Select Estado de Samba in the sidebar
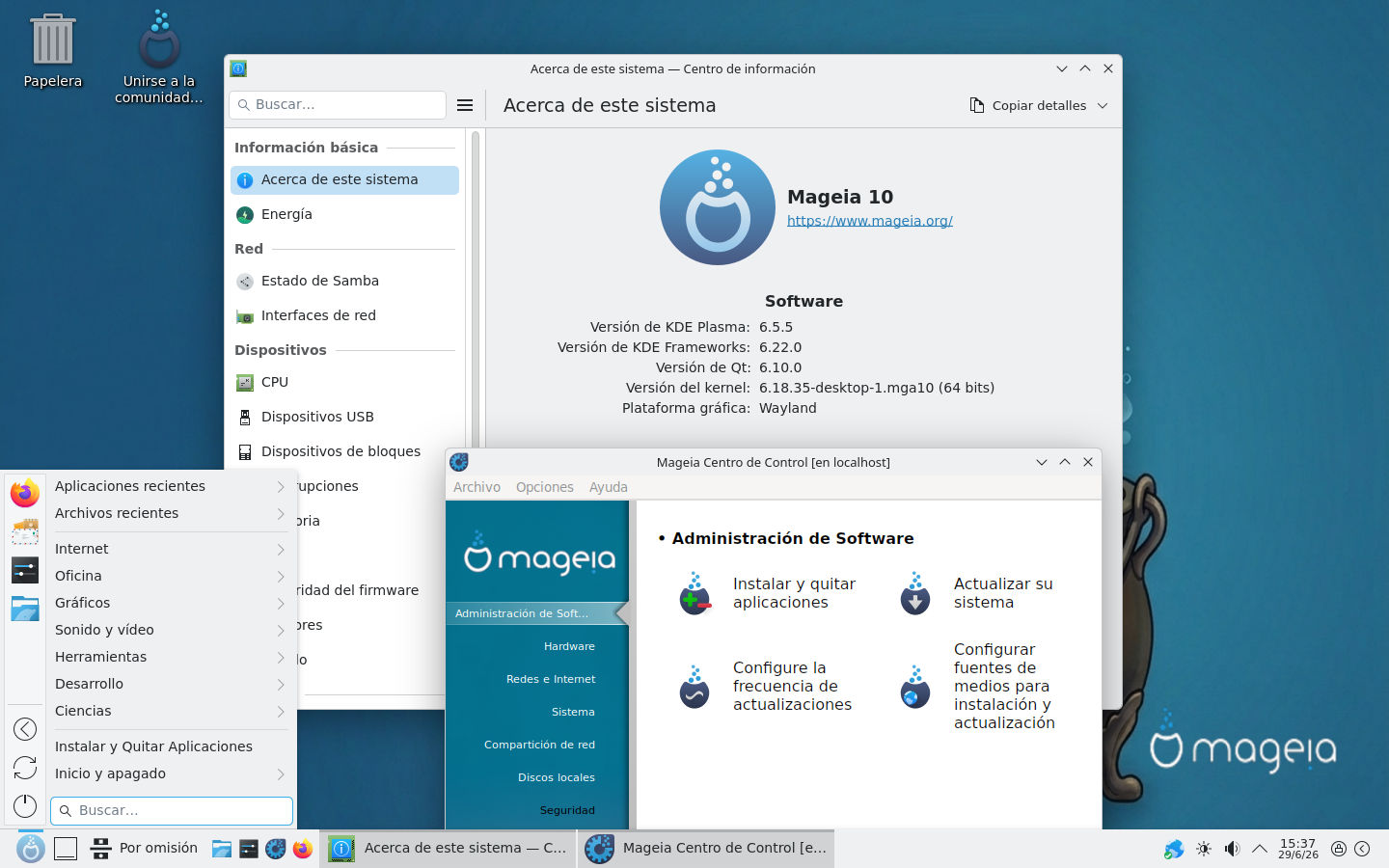 [344, 281]
